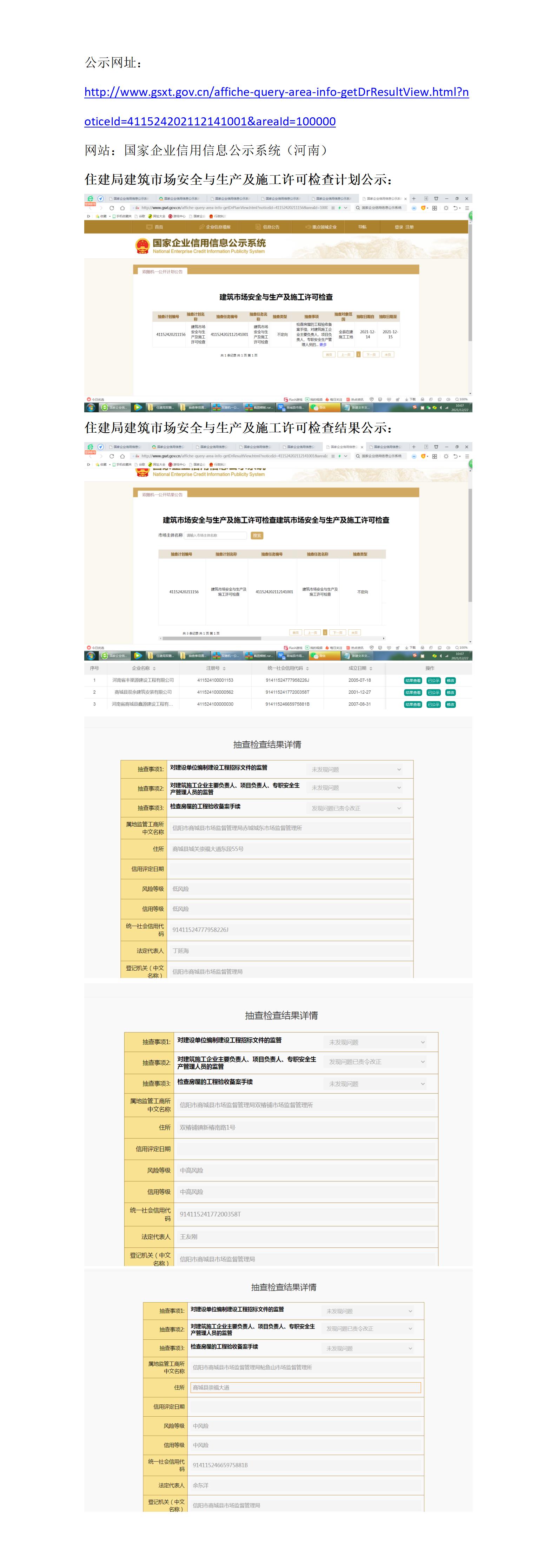Click the 搜索 button beside the 市场主体名称 field

pos(257,536)
